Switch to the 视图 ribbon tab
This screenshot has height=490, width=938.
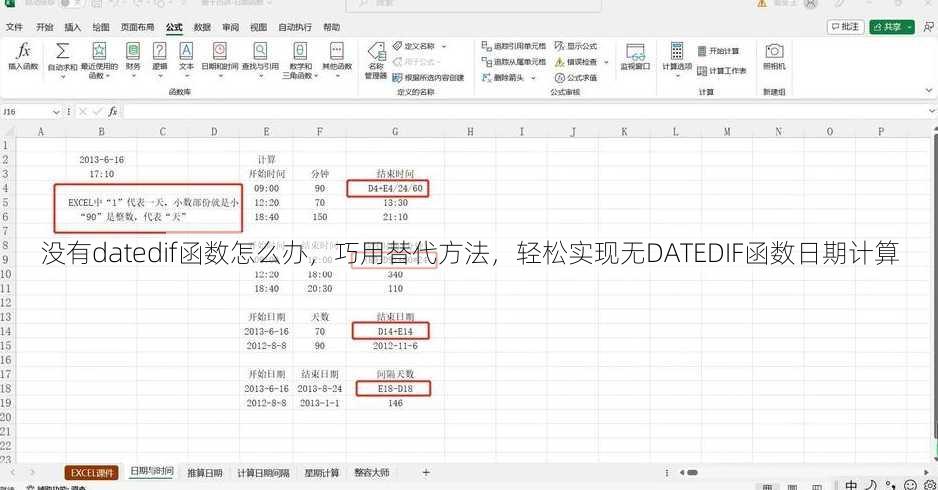[x=258, y=27]
